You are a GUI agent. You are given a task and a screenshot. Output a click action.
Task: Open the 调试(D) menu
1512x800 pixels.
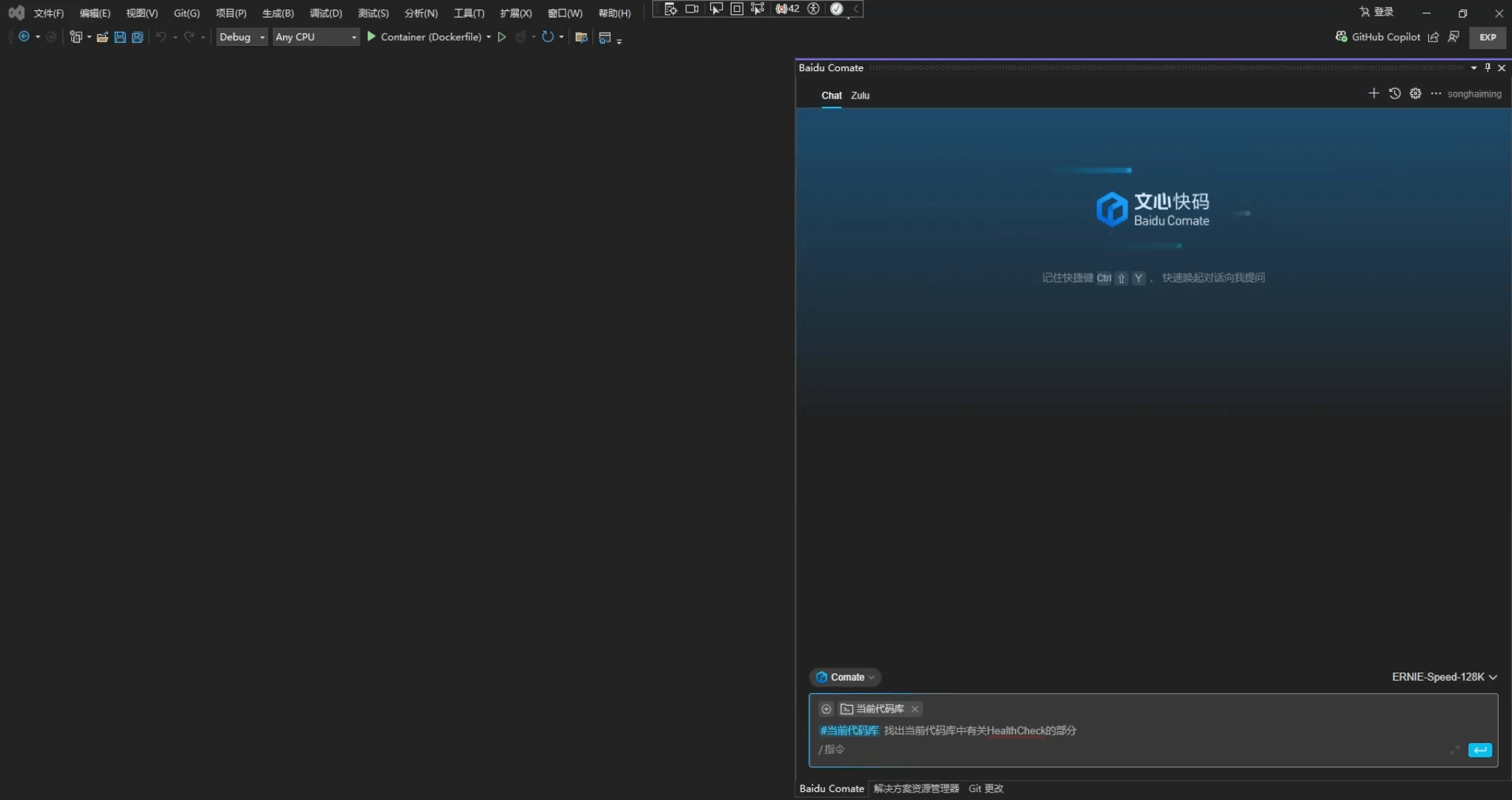(x=325, y=13)
